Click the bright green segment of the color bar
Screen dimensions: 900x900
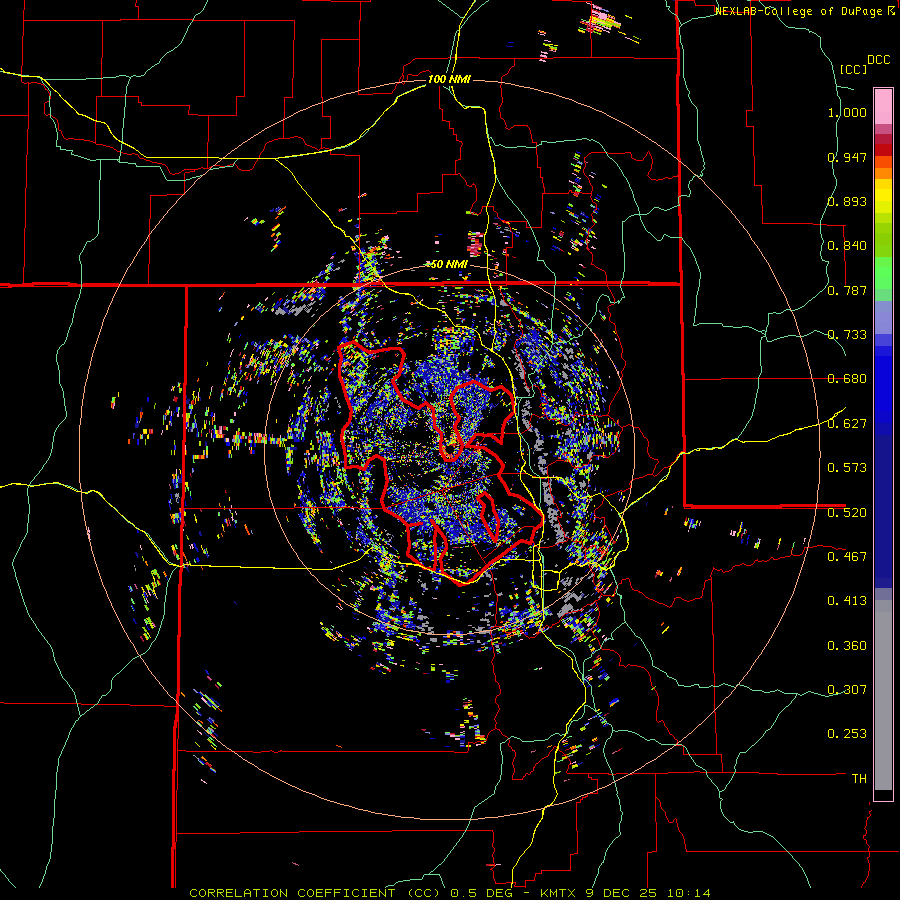(x=883, y=273)
